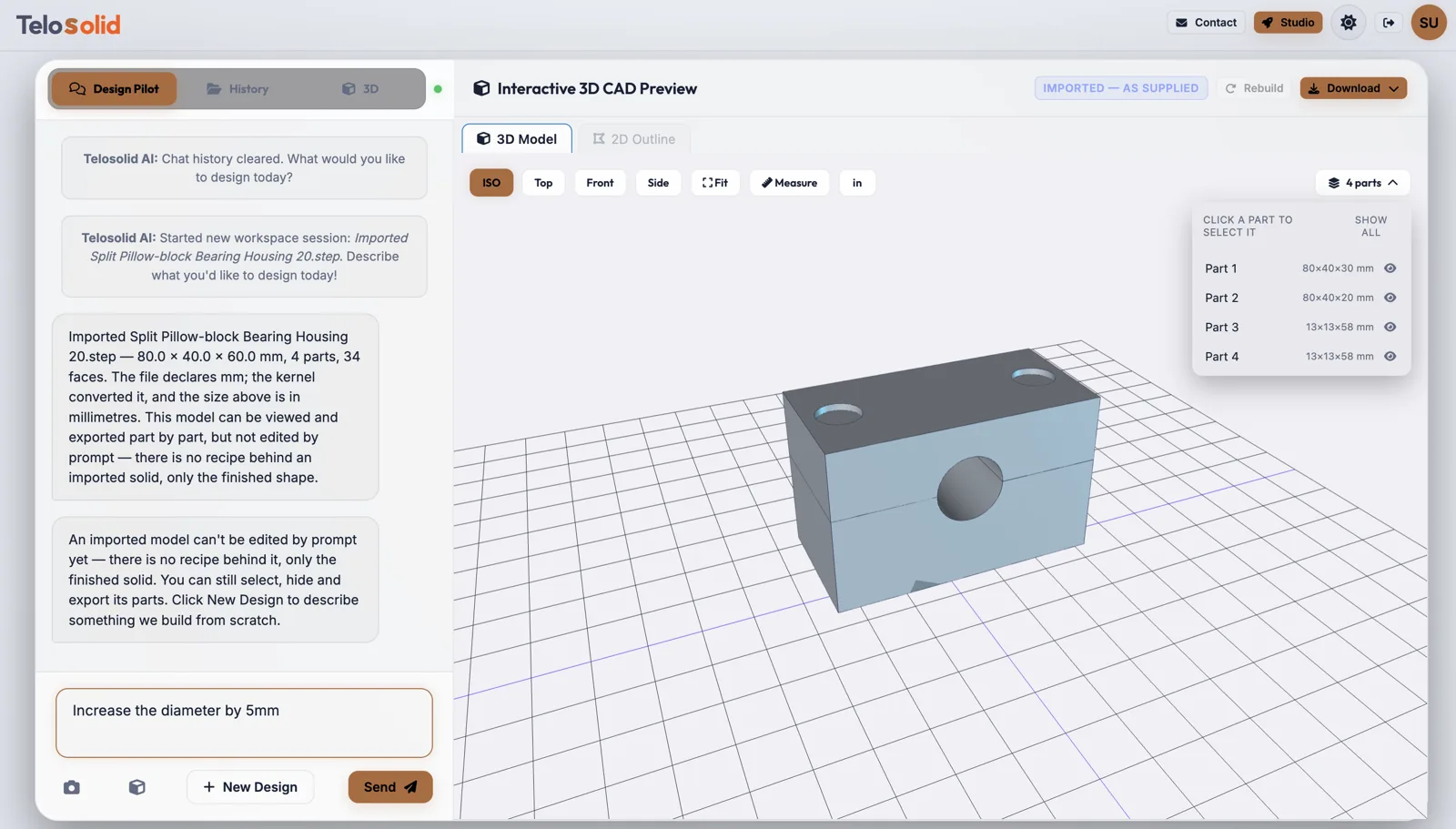Hide Part 3 using eye icon
1456x829 pixels.
[1390, 327]
